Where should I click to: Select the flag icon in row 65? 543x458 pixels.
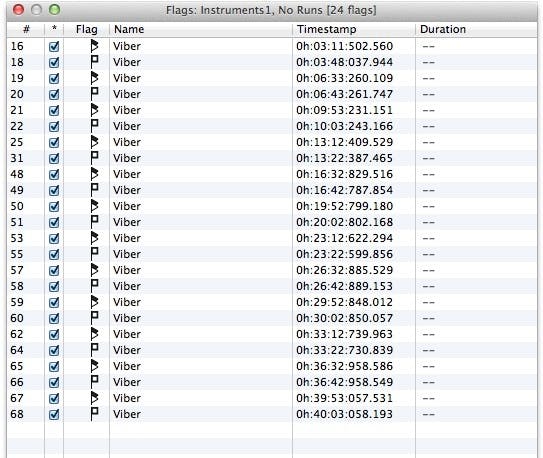click(94, 366)
